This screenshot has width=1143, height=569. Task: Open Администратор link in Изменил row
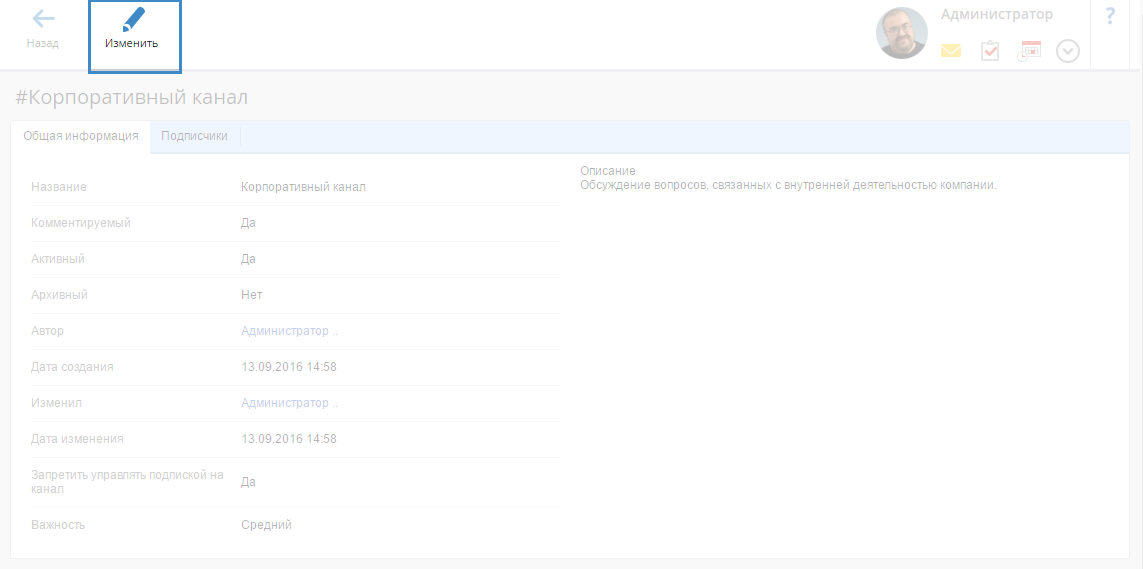289,403
